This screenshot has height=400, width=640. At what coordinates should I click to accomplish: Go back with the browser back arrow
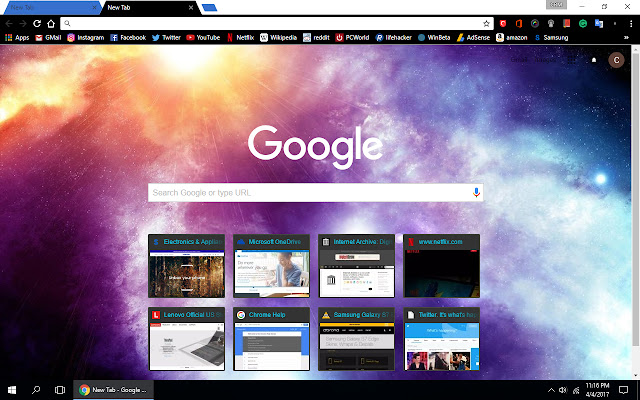(x=9, y=24)
